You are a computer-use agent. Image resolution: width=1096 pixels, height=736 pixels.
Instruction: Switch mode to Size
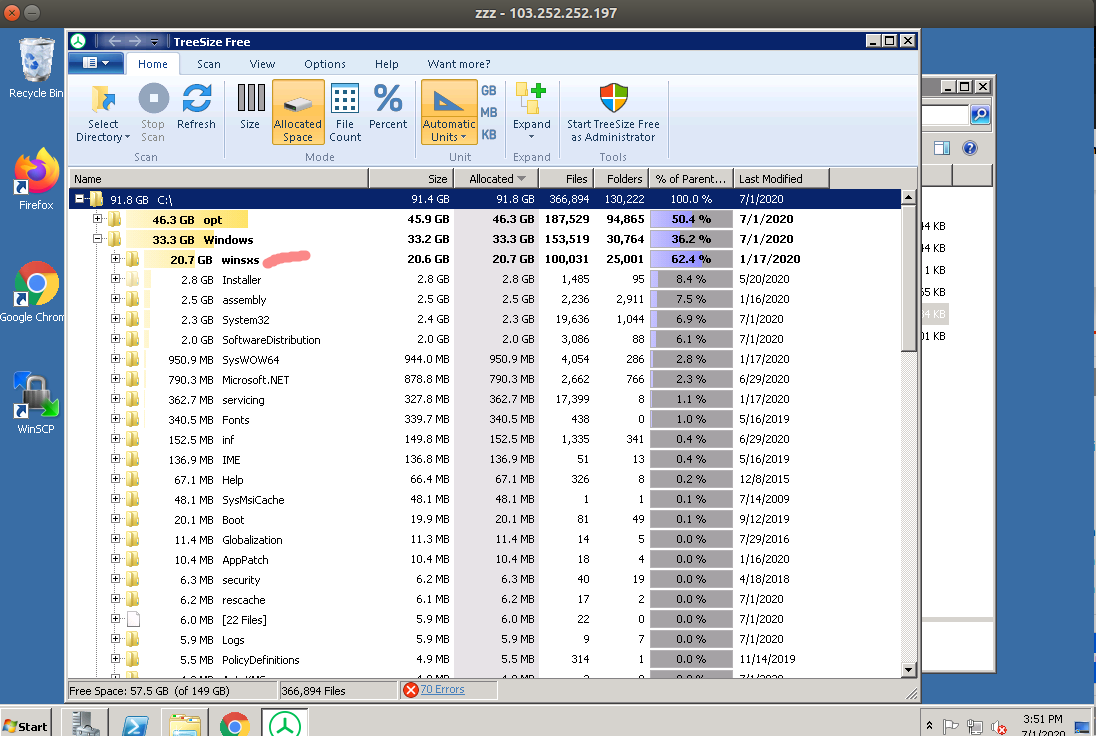point(250,106)
